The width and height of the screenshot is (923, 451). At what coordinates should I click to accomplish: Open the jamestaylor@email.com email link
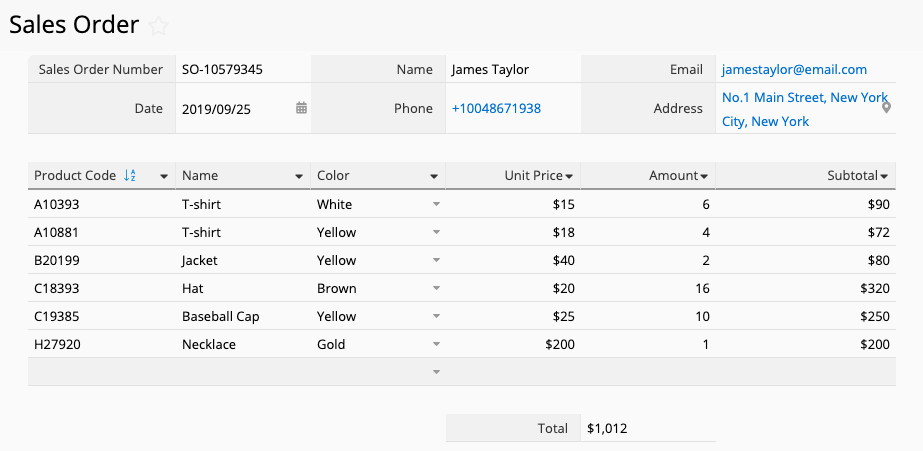(794, 69)
